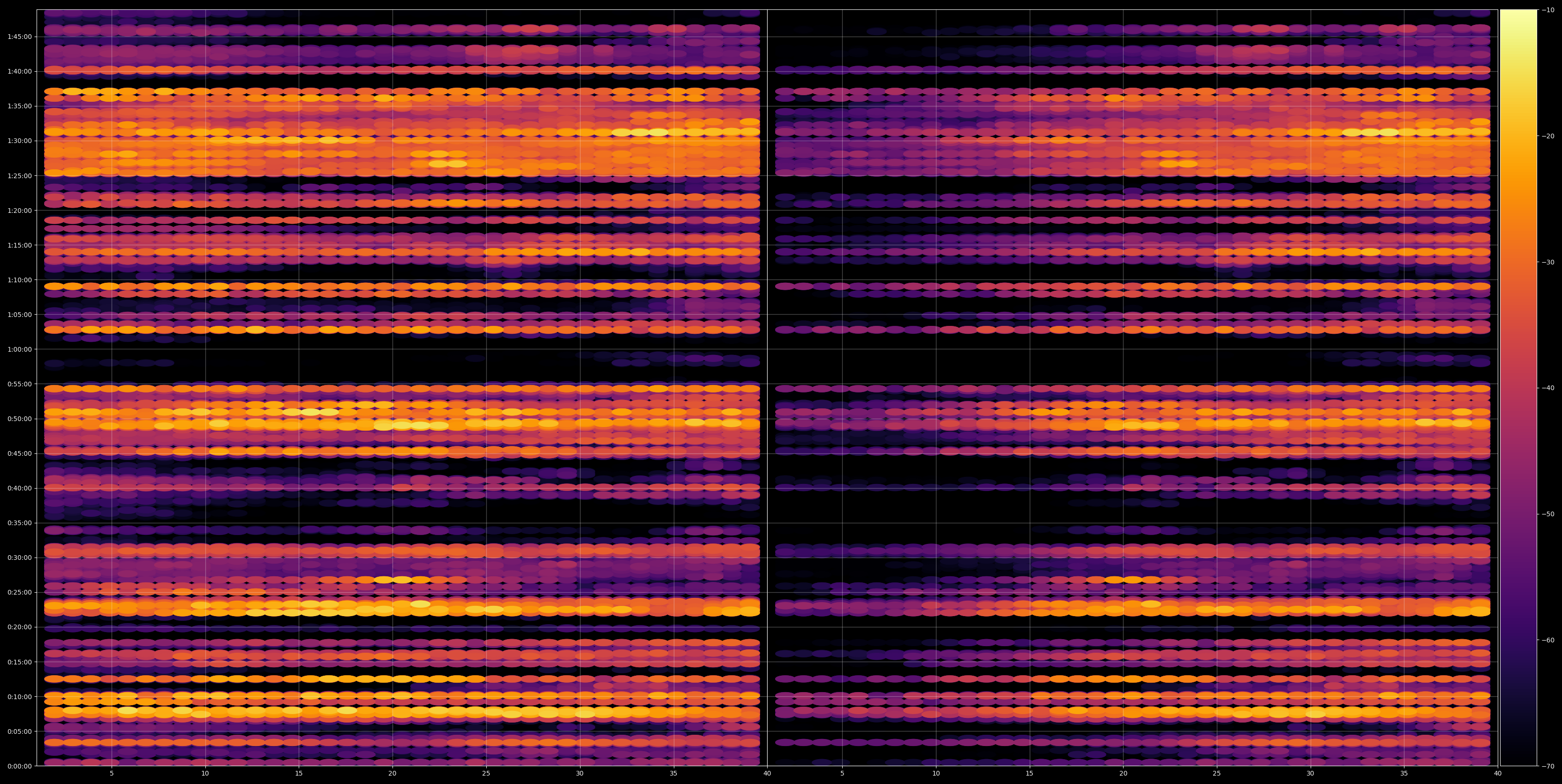Click x-axis label 40 between the two heatmaps
1562x784 pixels.
767,774
